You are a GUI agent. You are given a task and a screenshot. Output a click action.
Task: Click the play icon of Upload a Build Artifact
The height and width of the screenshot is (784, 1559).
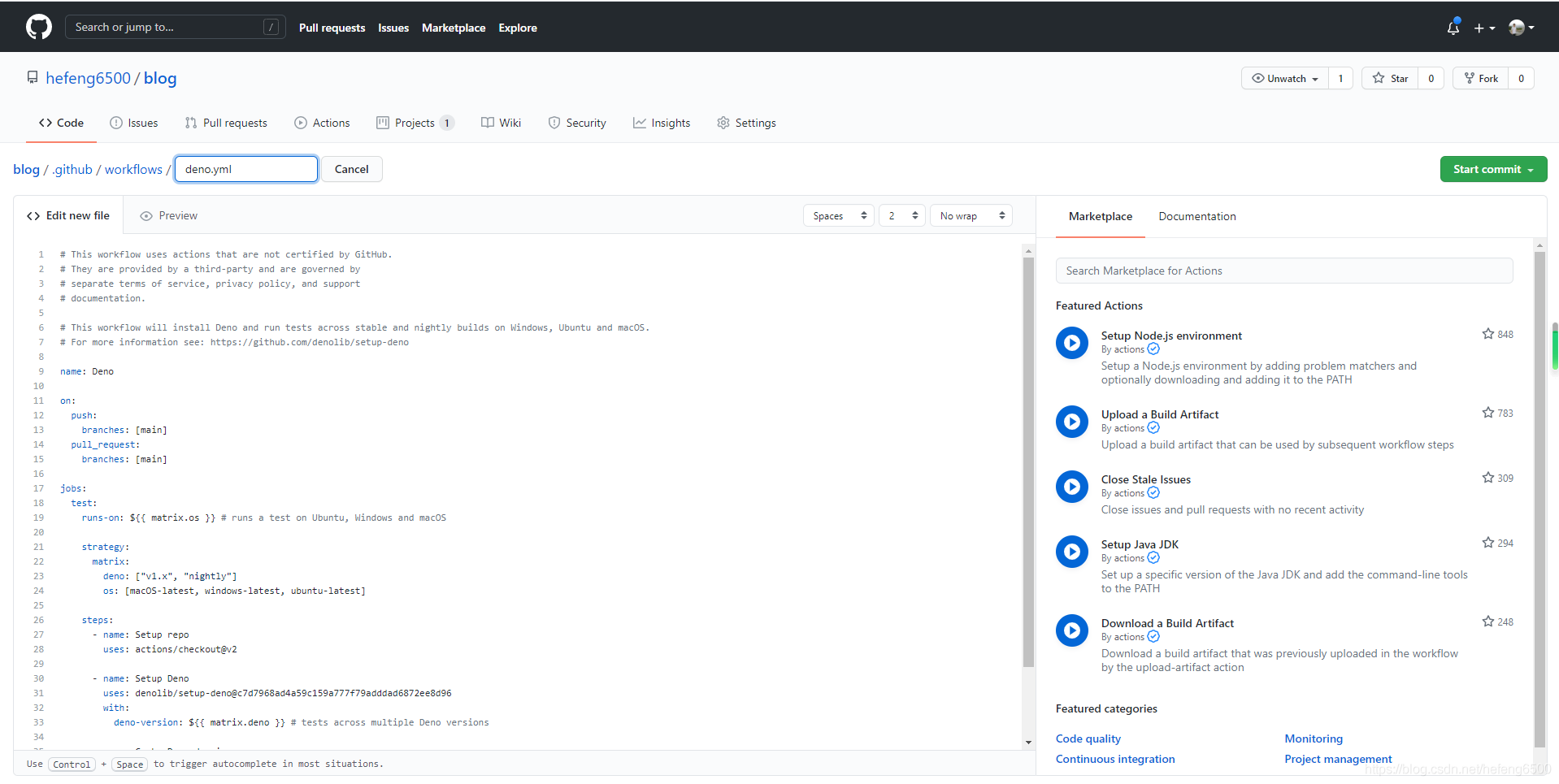pyautogui.click(x=1072, y=422)
